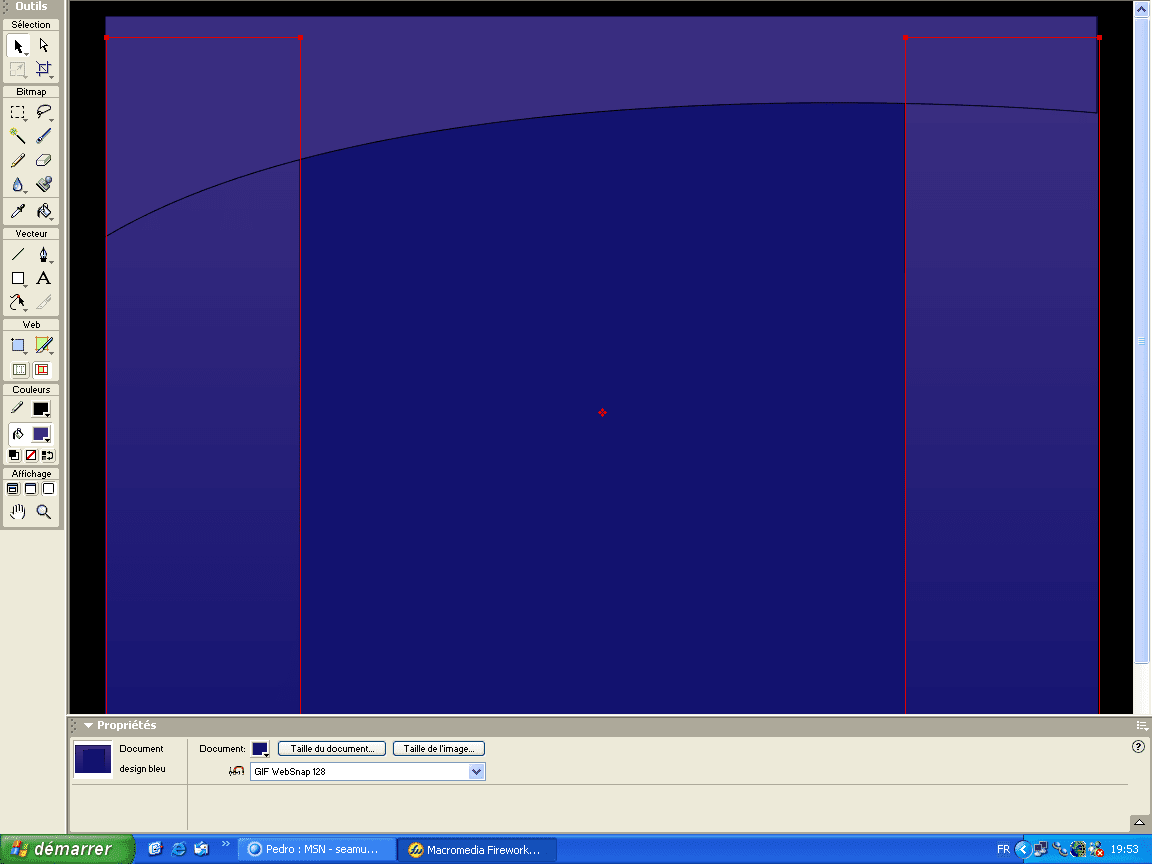Viewport: 1152px width, 864px height.
Task: Choose the Pen tool
Action: [43, 254]
